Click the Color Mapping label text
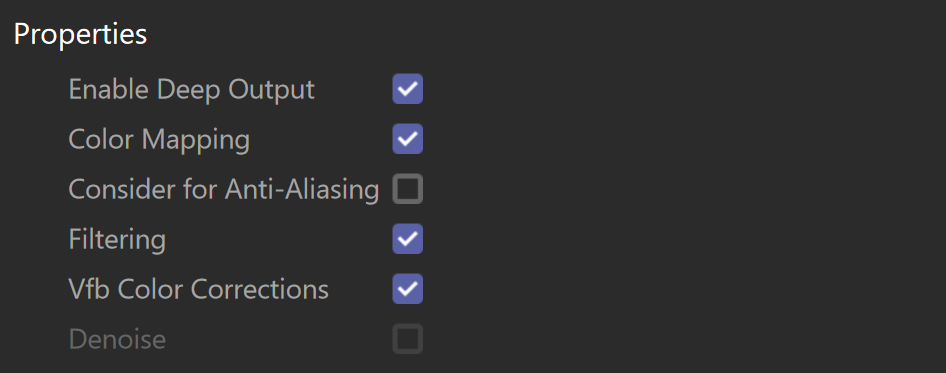Viewport: 946px width, 373px height. click(x=159, y=140)
